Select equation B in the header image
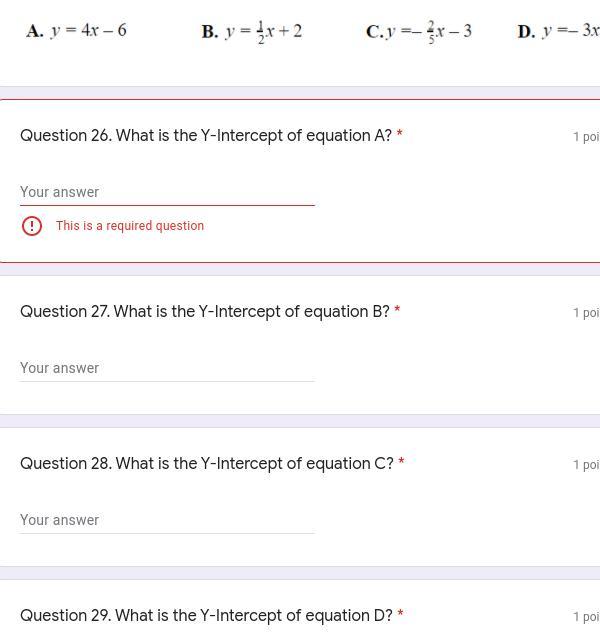 (x=252, y=31)
